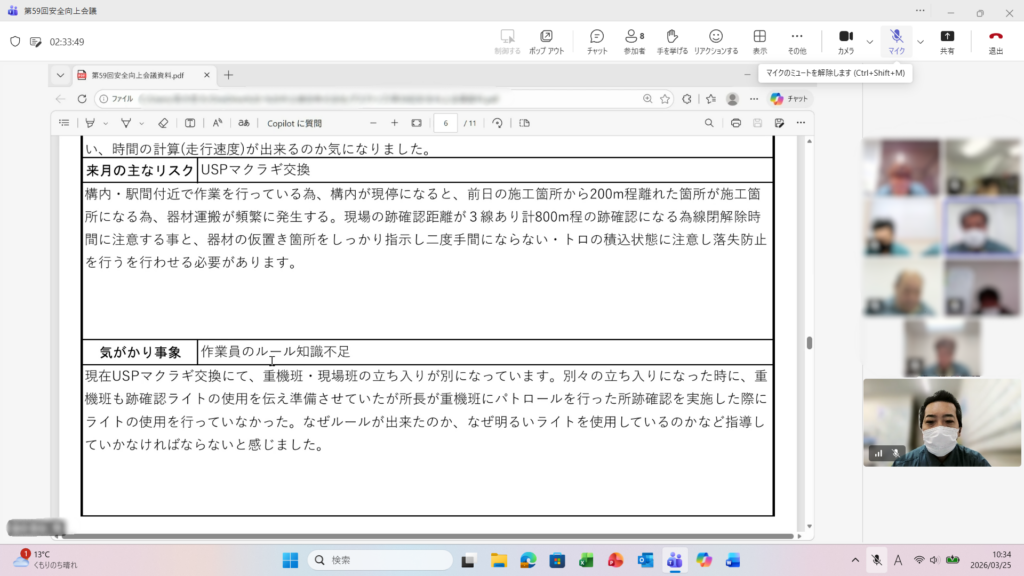Print the PDF document
Screen dimensions: 1024x576
(x=736, y=123)
